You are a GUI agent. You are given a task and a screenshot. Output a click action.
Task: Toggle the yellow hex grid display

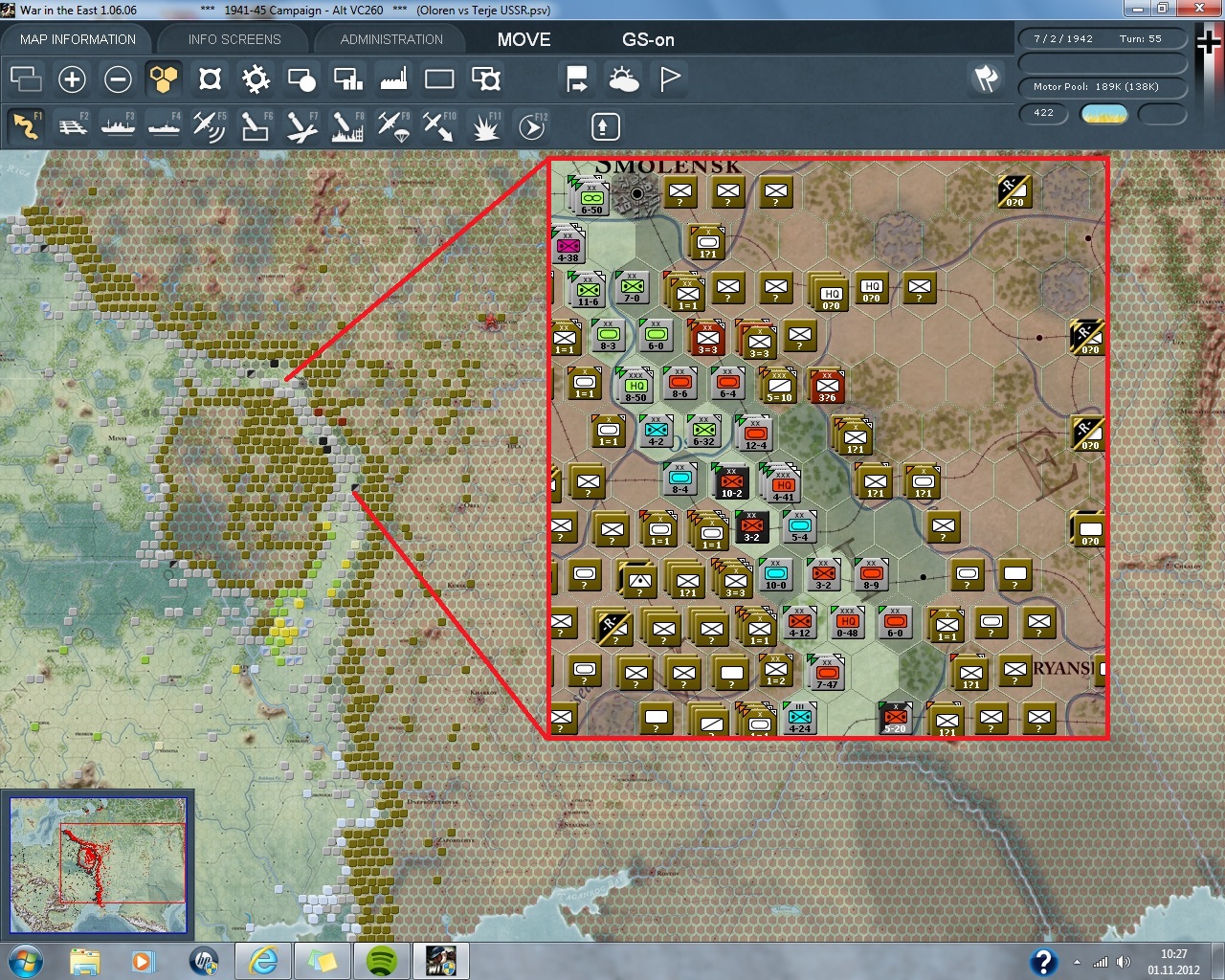(164, 78)
